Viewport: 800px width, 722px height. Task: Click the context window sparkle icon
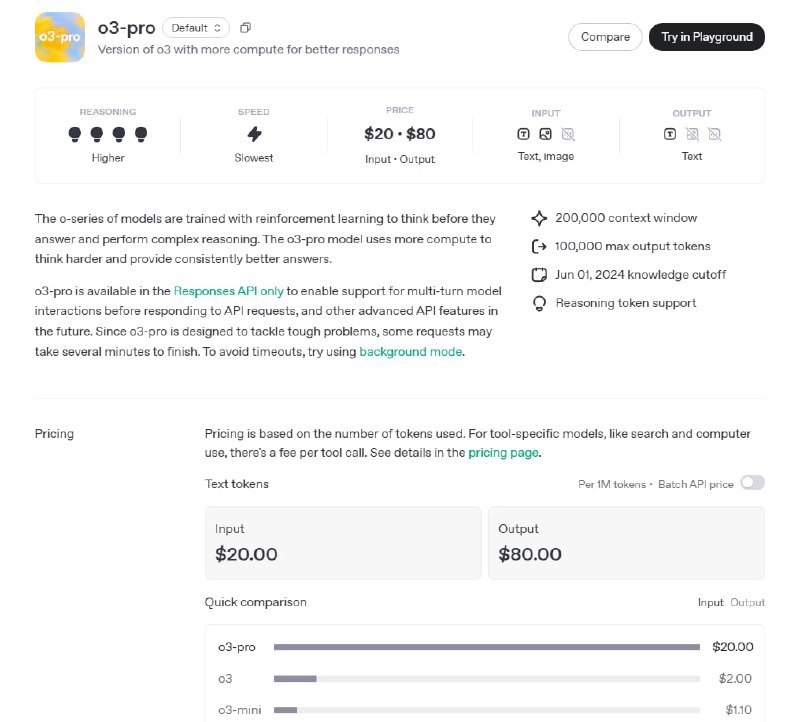[539, 218]
